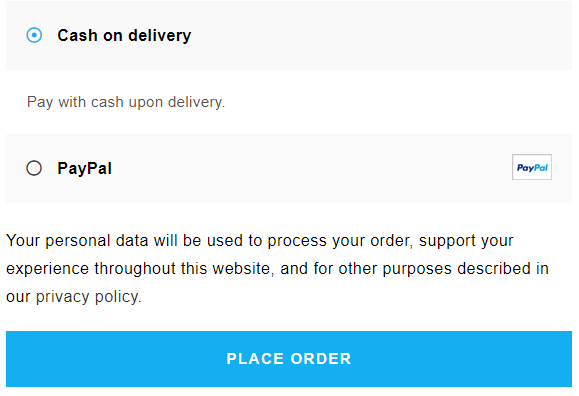Select the Cash on delivery radio button
This screenshot has width=579, height=396.
pyautogui.click(x=34, y=35)
